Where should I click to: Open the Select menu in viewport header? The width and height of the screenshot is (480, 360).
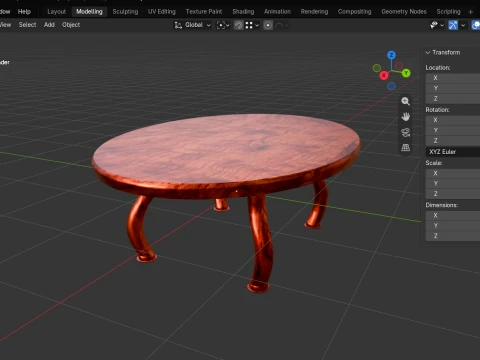(27, 25)
